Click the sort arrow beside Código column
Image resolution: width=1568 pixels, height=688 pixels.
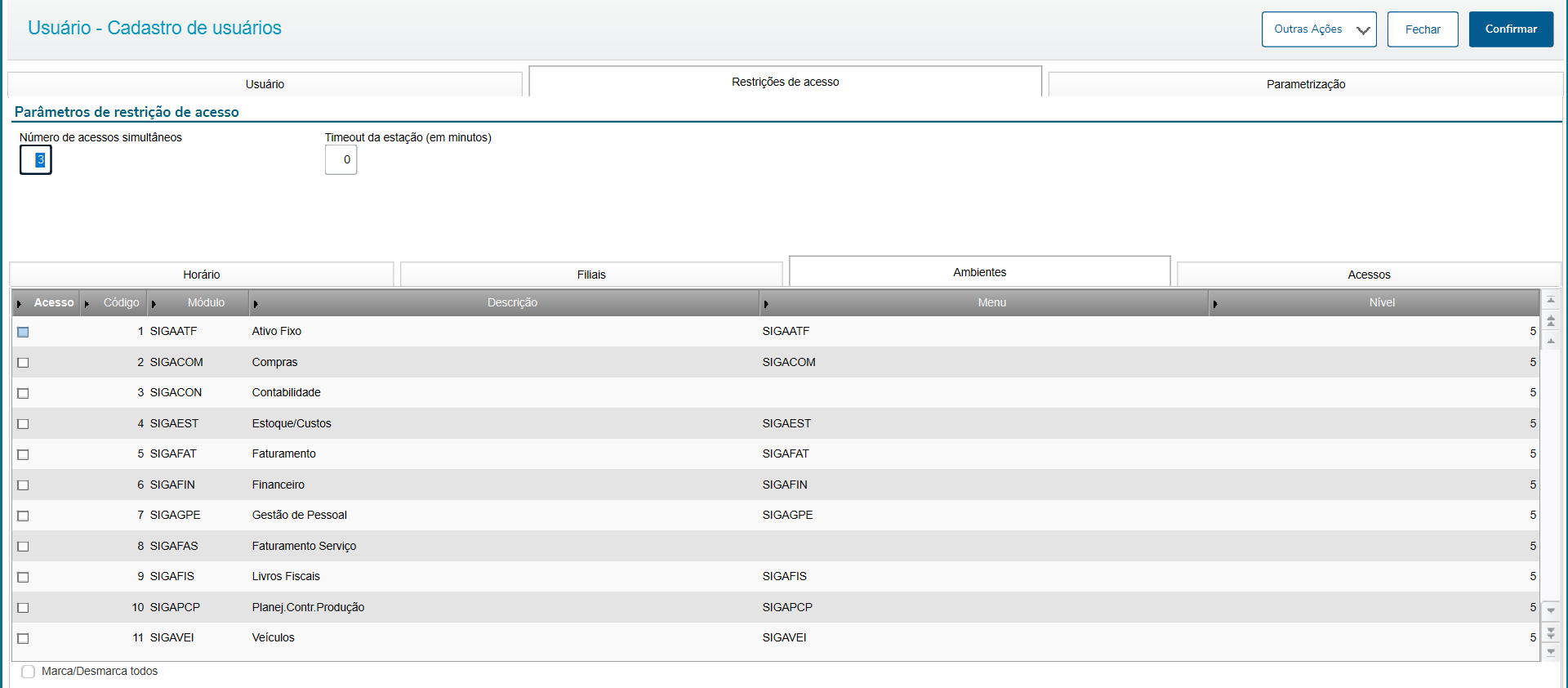pos(87,304)
